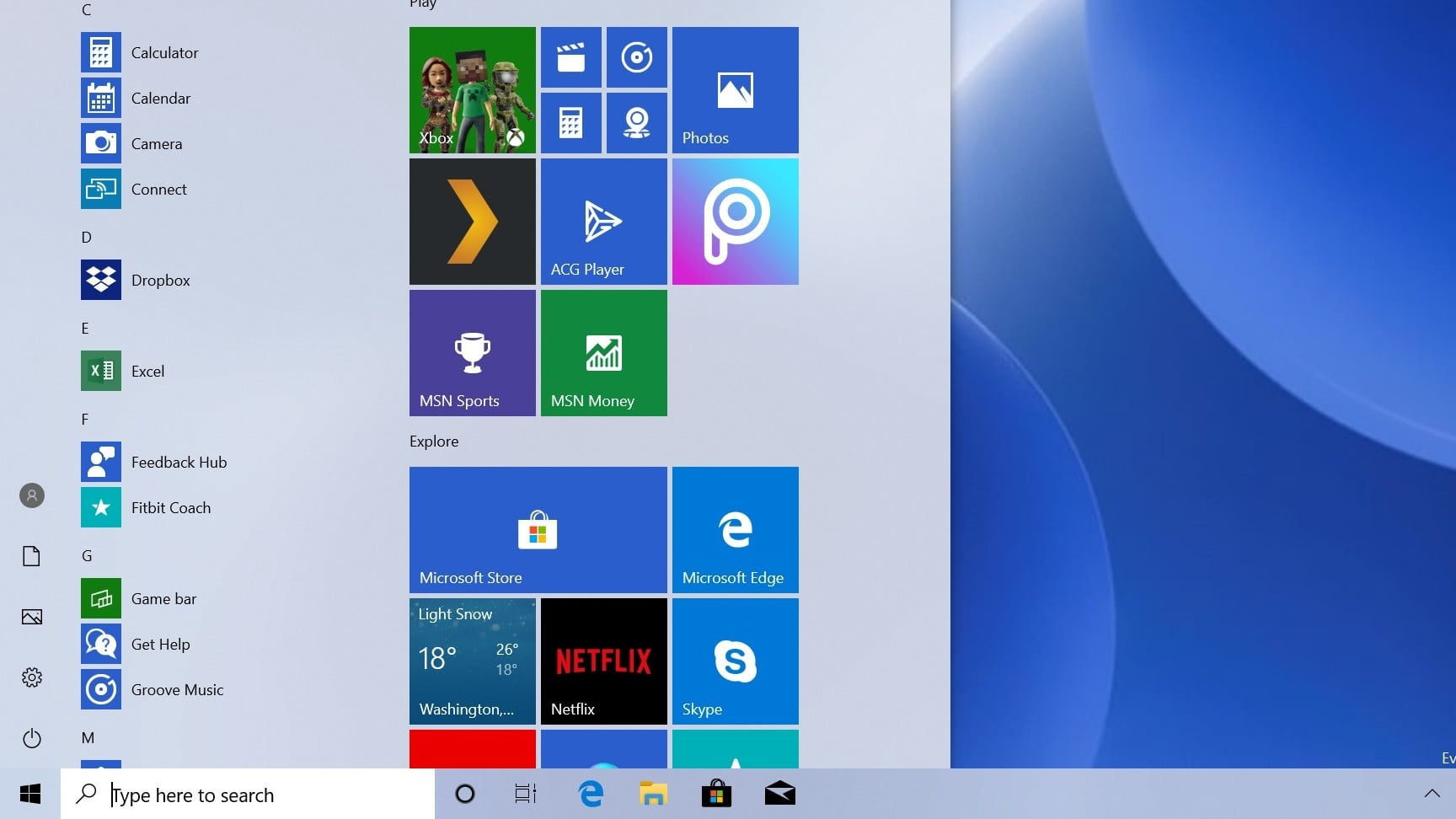Open Documents from the left sidebar

click(31, 555)
